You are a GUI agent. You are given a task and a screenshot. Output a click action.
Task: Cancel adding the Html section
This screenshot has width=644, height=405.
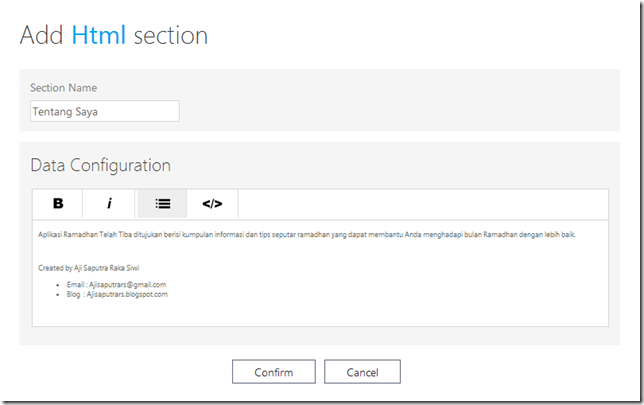tap(362, 372)
